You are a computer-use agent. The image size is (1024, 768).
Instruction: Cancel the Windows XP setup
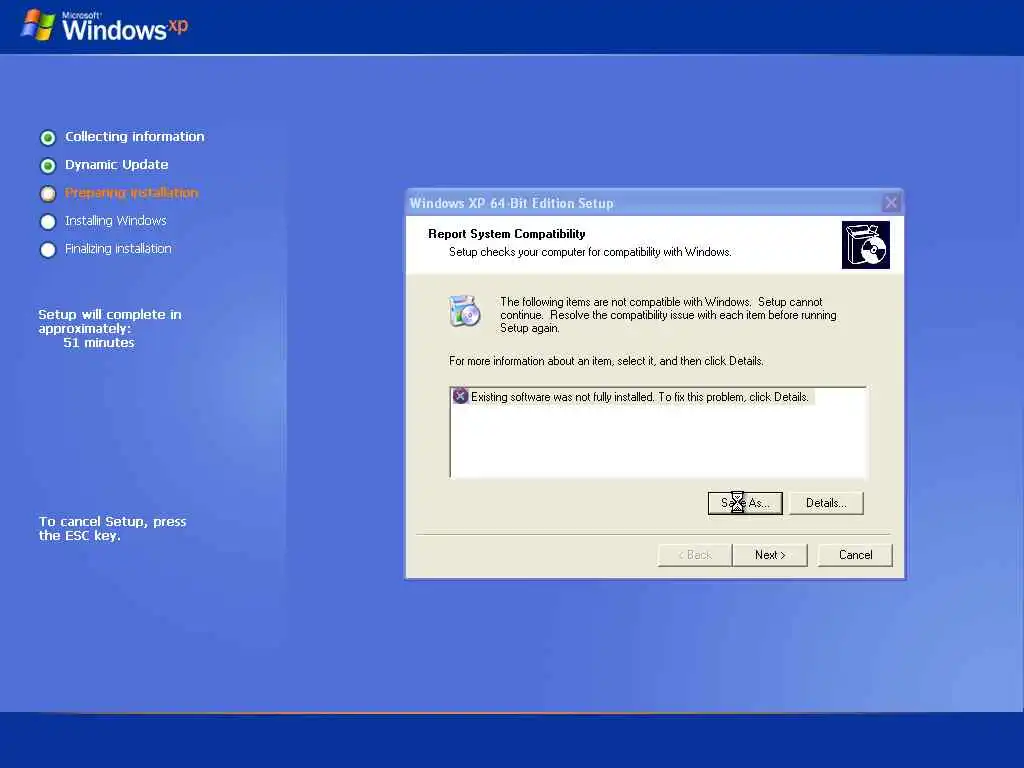[x=855, y=555]
